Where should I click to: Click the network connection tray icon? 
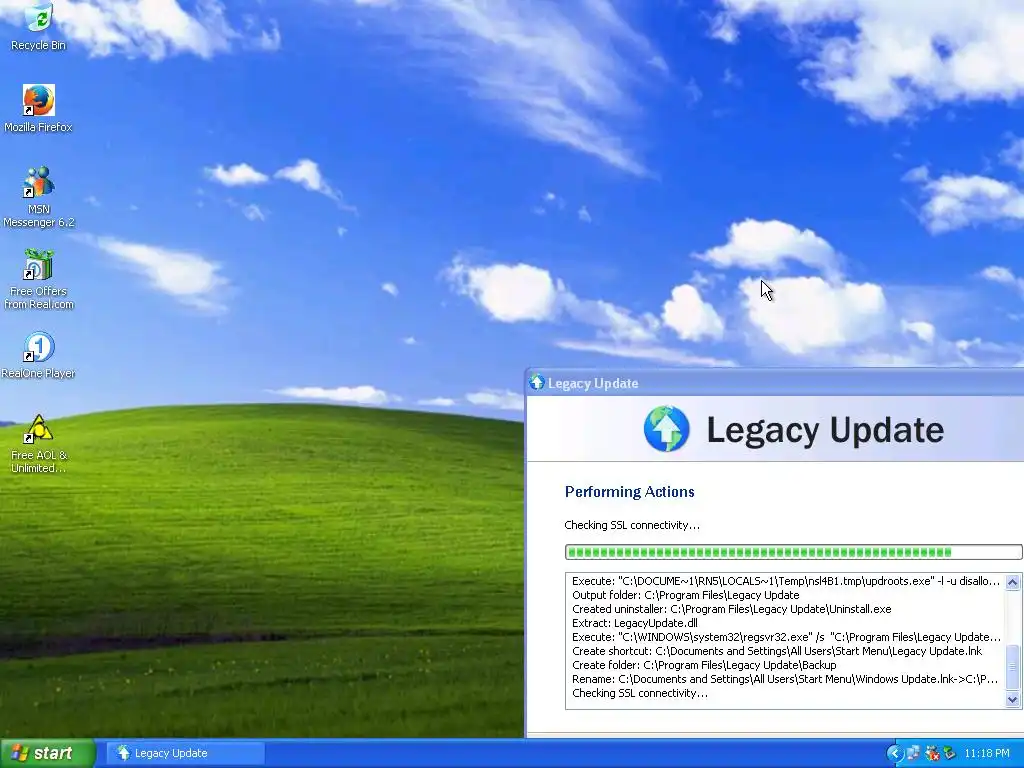[x=914, y=753]
